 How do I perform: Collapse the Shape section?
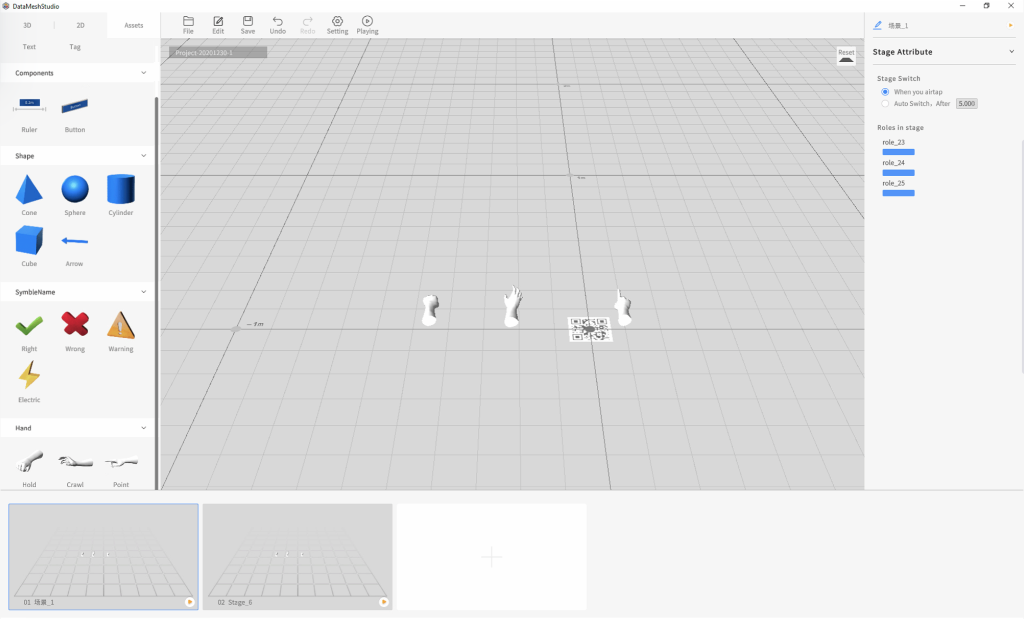point(144,156)
